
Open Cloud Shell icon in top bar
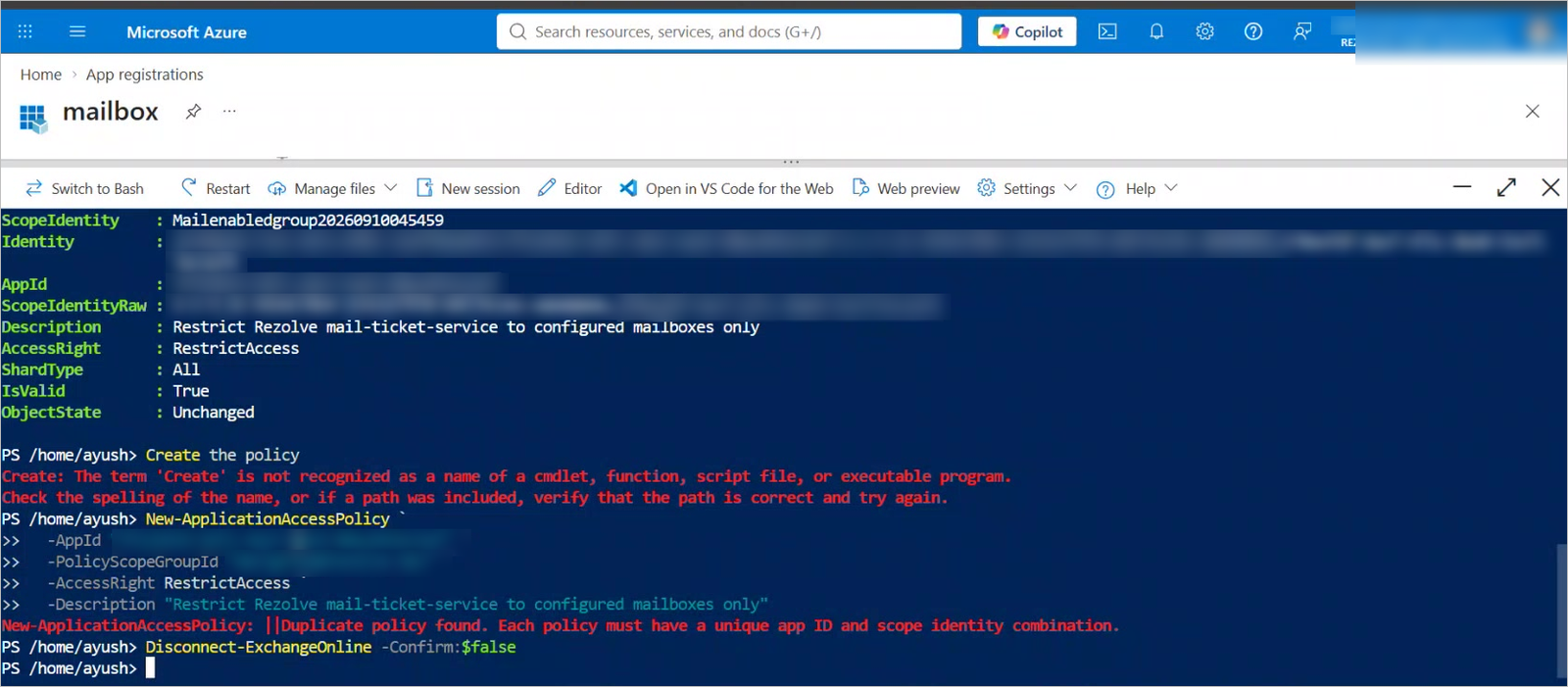(1107, 31)
